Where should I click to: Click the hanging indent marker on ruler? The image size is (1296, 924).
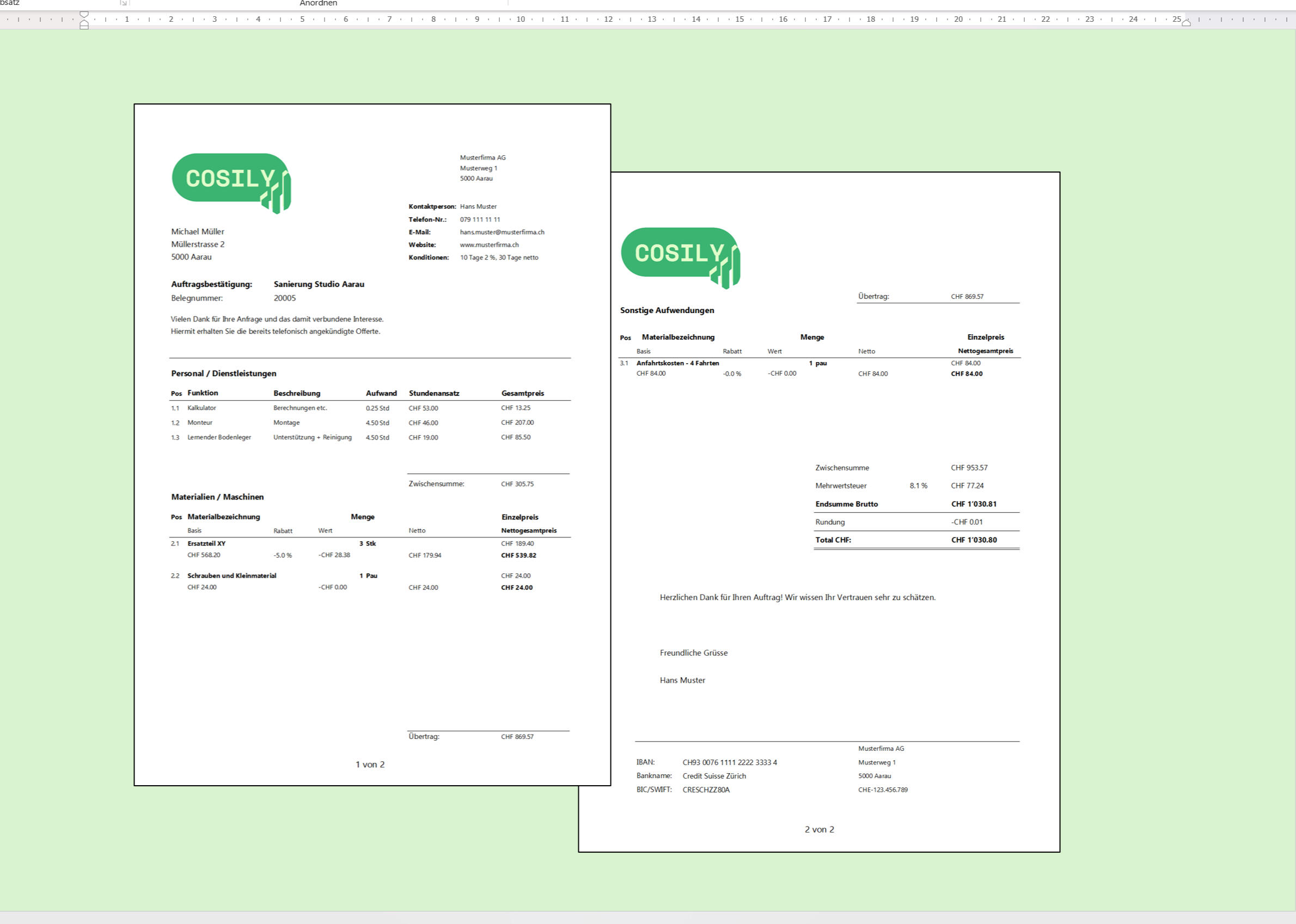84,22
